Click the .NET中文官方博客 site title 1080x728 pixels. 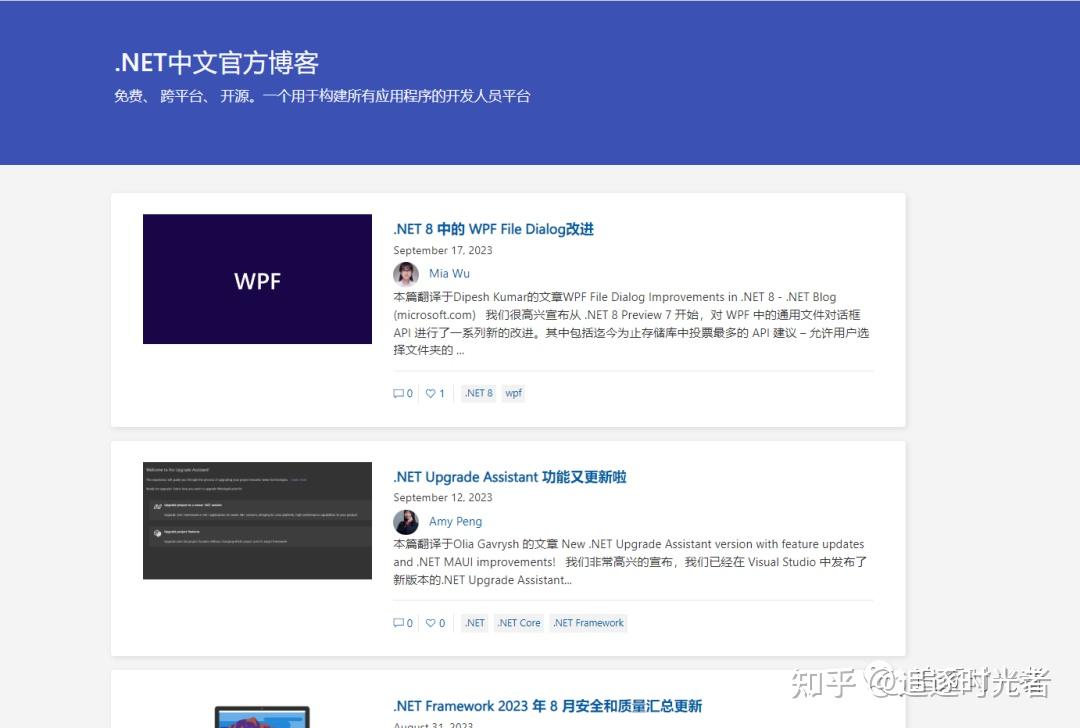tap(217, 62)
